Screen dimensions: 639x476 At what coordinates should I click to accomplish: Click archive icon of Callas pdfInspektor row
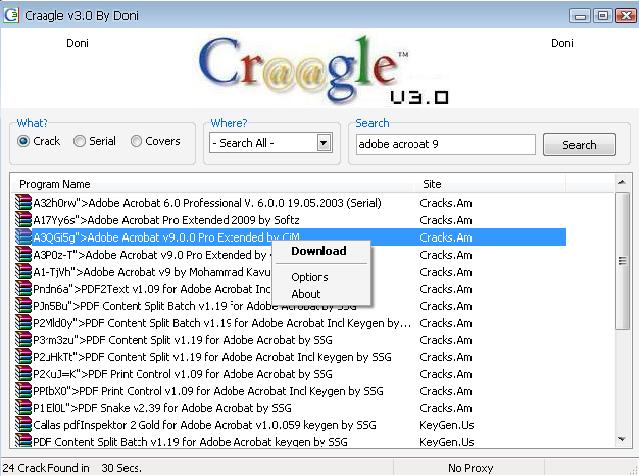[x=23, y=425]
